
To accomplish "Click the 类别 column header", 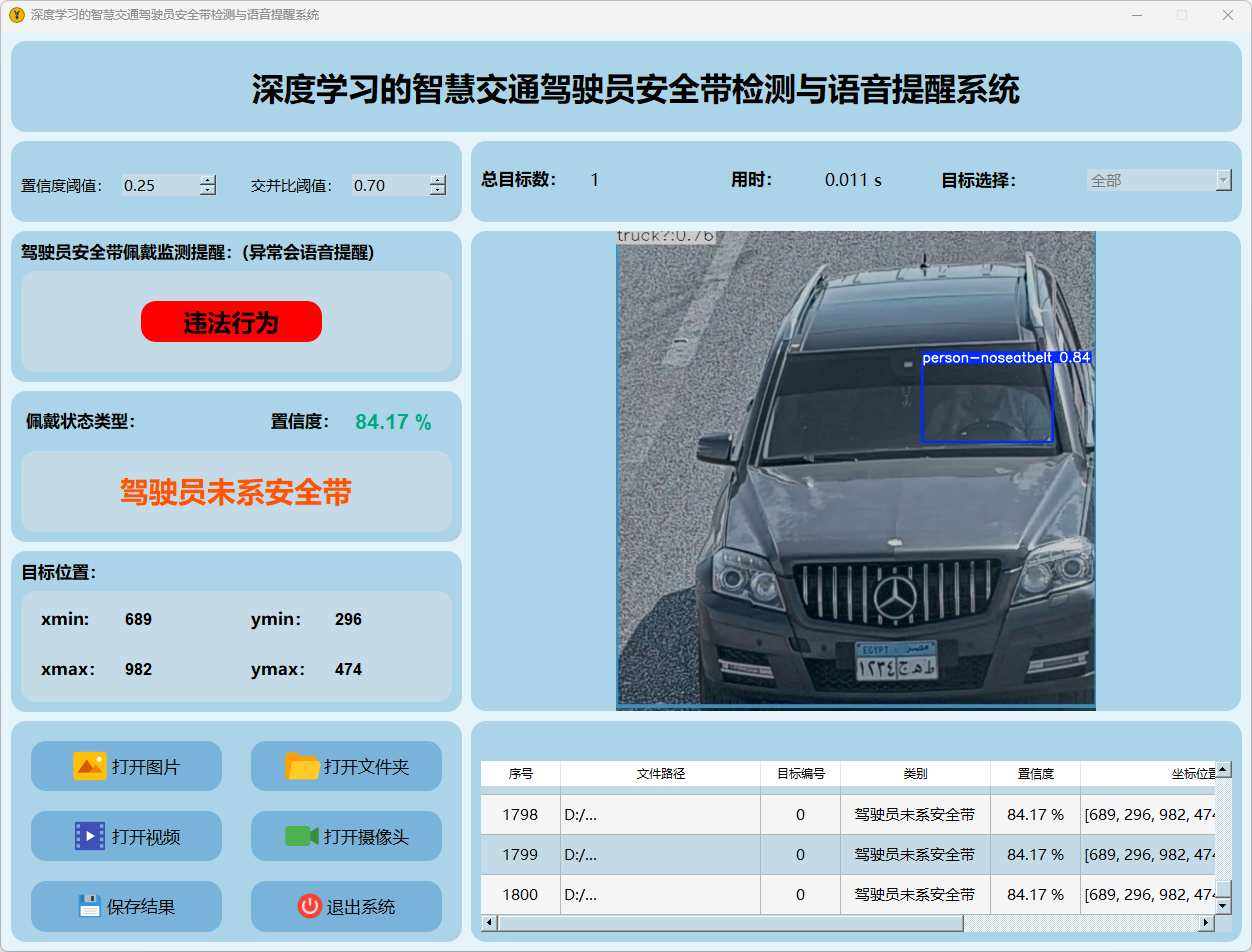I will 915,774.
